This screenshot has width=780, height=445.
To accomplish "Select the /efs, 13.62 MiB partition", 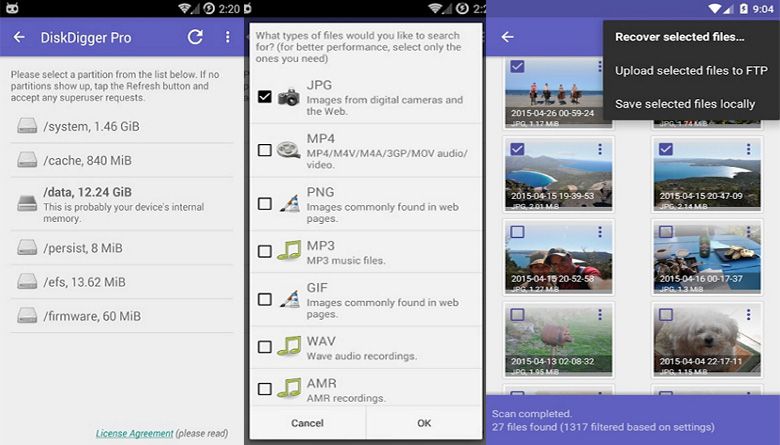I will (x=122, y=282).
